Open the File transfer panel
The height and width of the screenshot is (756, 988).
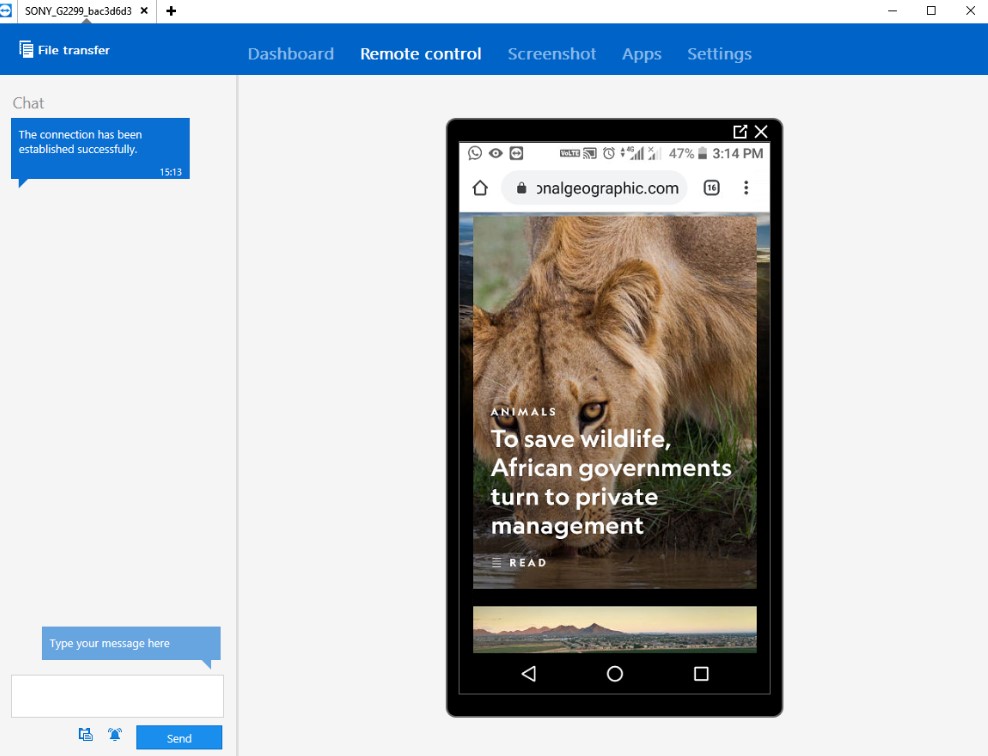(64, 50)
